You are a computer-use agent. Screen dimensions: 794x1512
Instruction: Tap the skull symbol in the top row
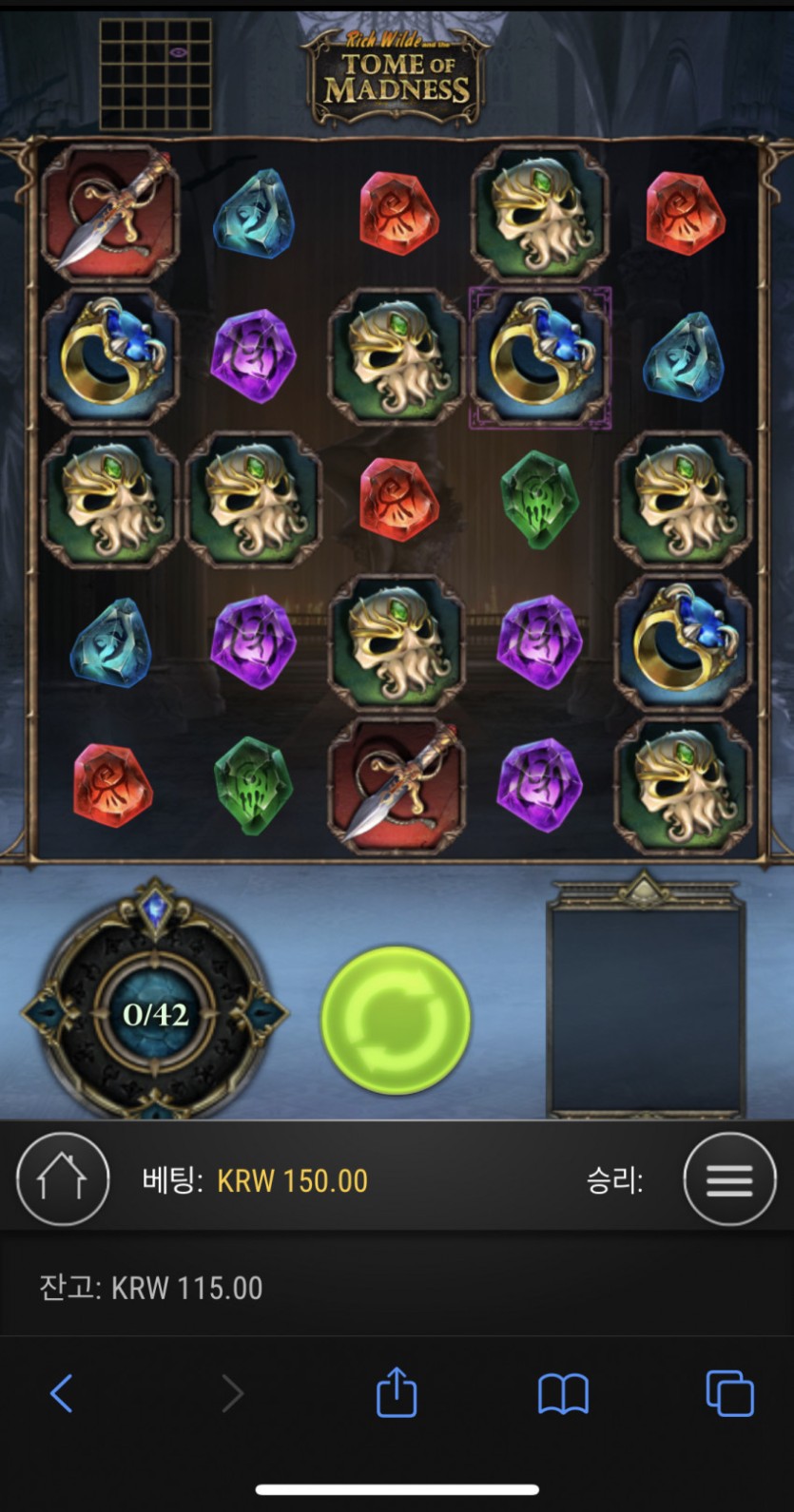click(539, 213)
